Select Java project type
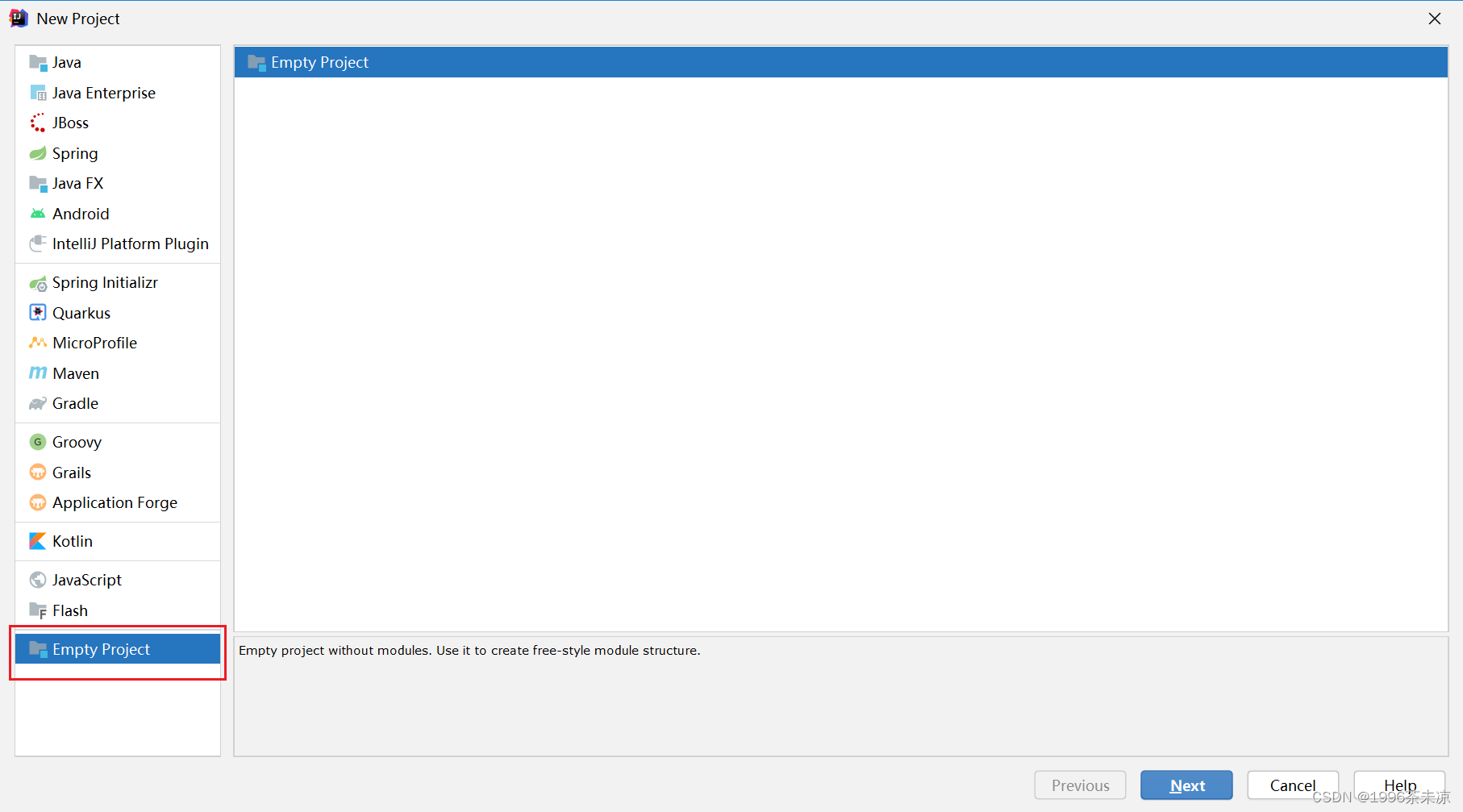Screen dimensions: 1463x812 (x=118, y=63)
